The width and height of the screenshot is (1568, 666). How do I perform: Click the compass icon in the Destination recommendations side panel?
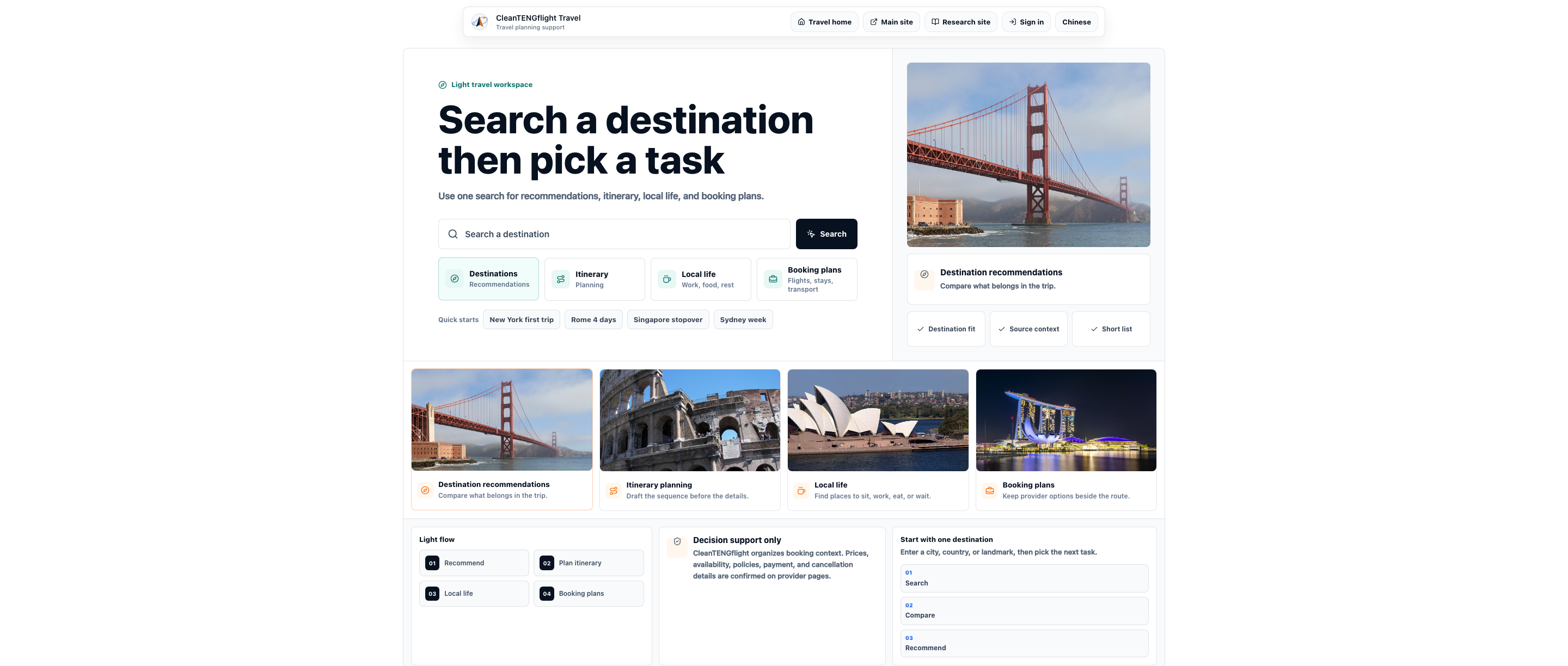[x=924, y=274]
